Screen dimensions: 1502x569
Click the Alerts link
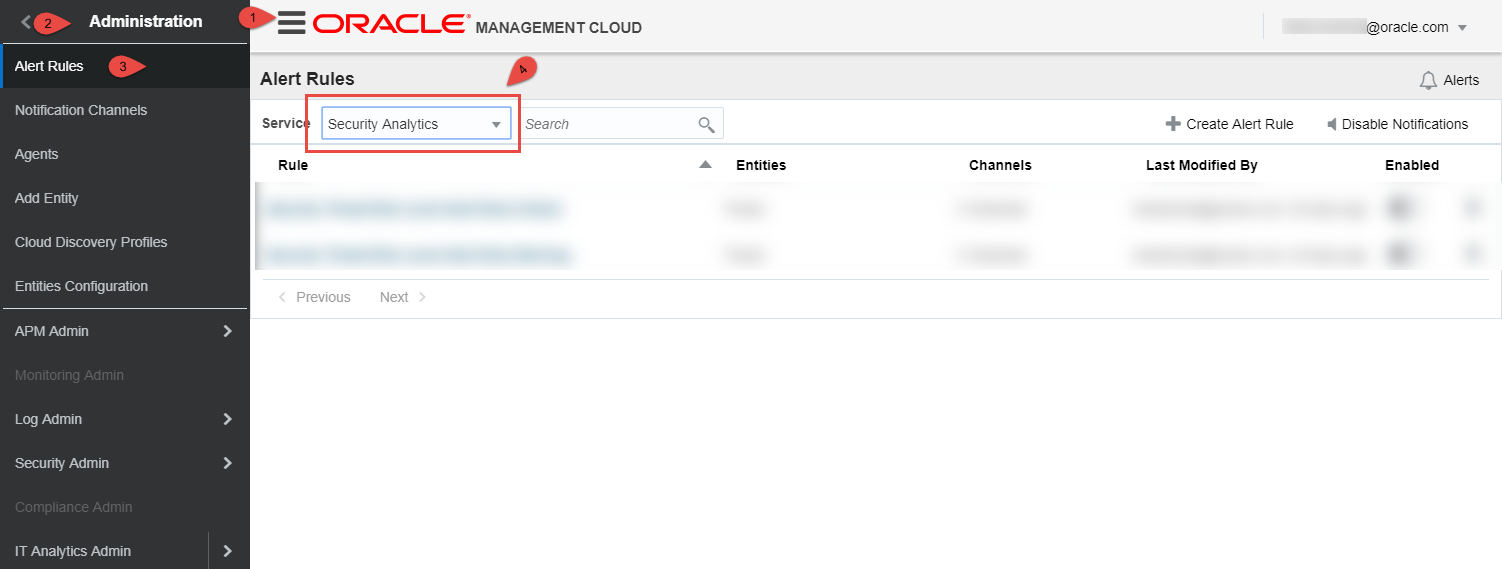pyautogui.click(x=1449, y=80)
